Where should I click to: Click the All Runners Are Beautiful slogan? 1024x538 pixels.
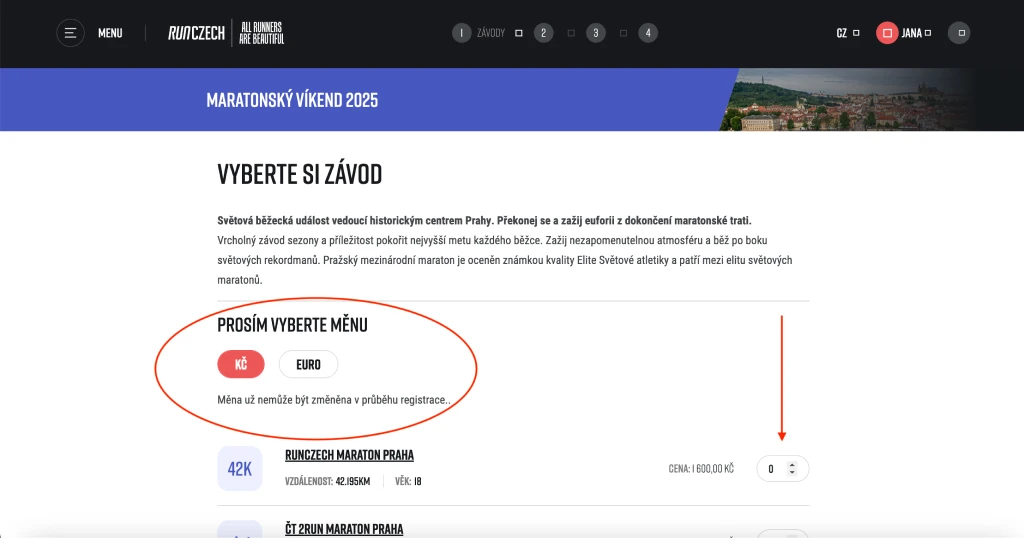click(x=261, y=33)
